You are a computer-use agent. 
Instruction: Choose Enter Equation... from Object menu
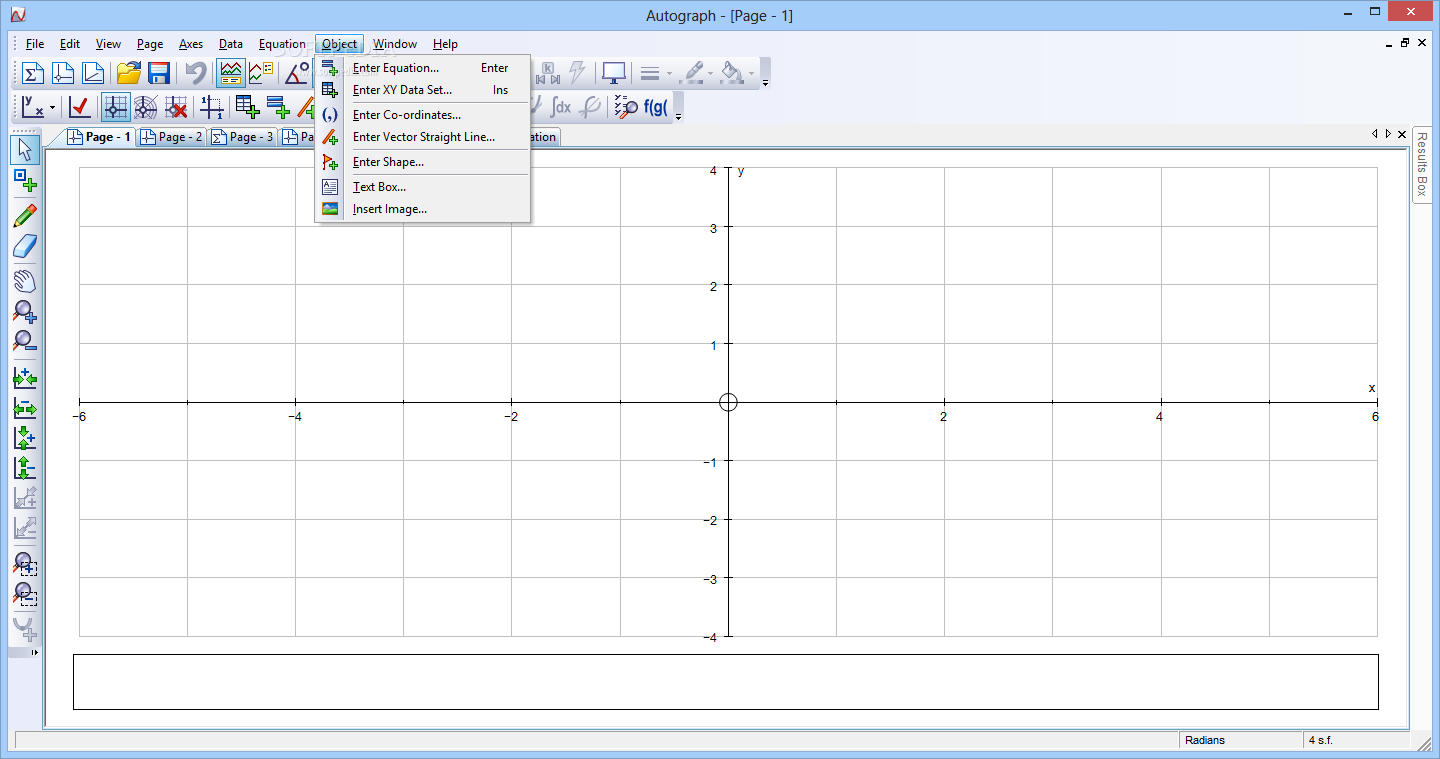coord(423,68)
